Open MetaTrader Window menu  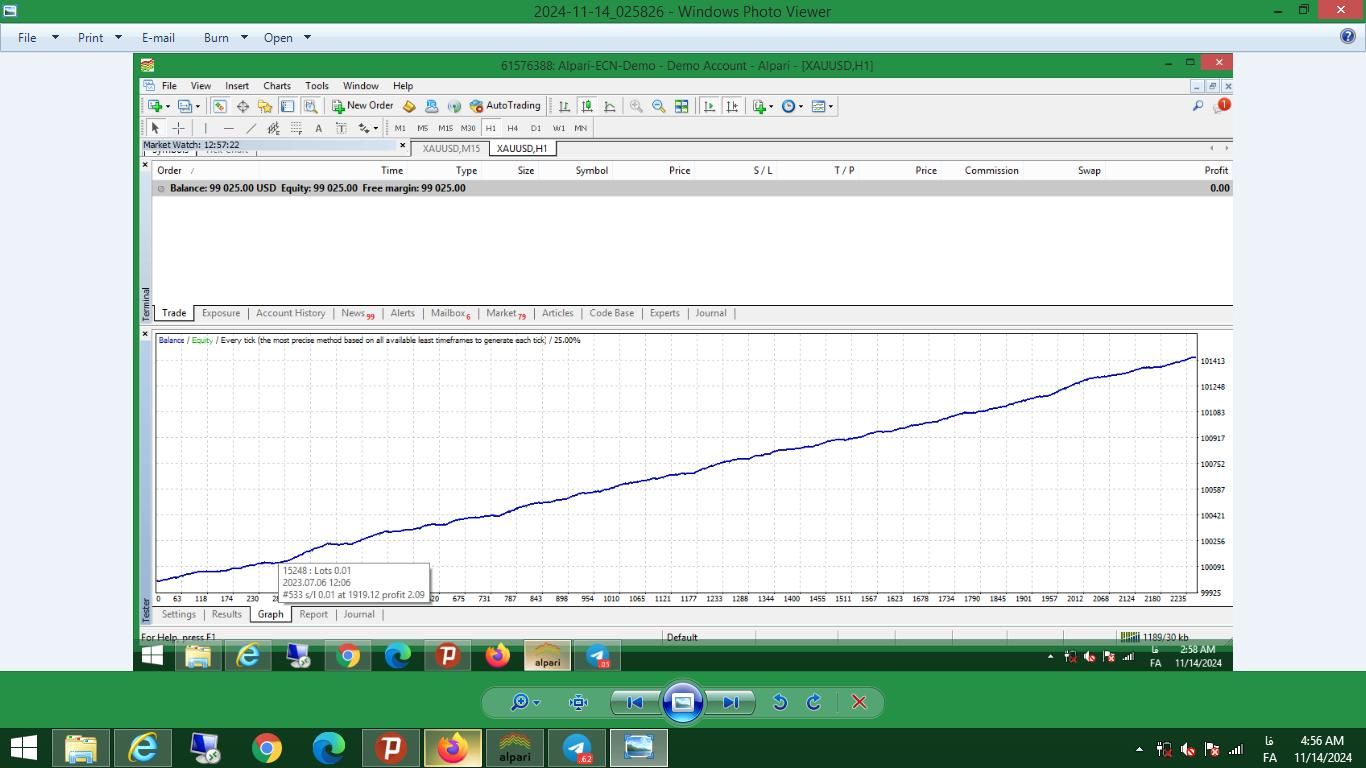(361, 86)
